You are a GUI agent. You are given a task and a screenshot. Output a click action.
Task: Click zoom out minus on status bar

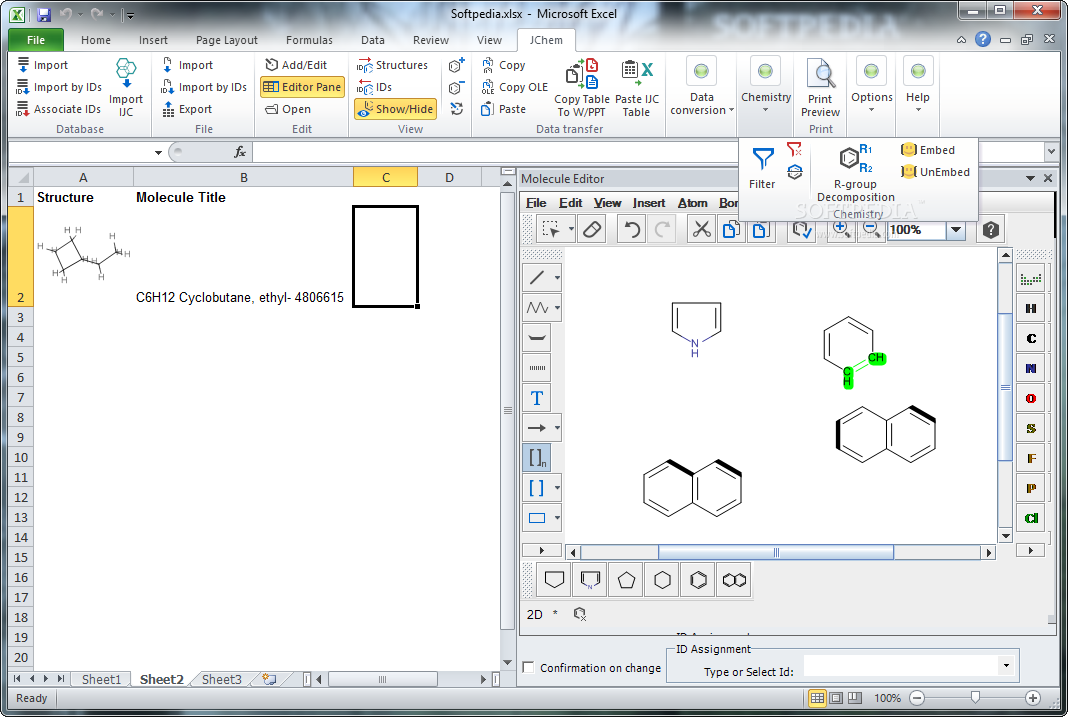[x=917, y=698]
